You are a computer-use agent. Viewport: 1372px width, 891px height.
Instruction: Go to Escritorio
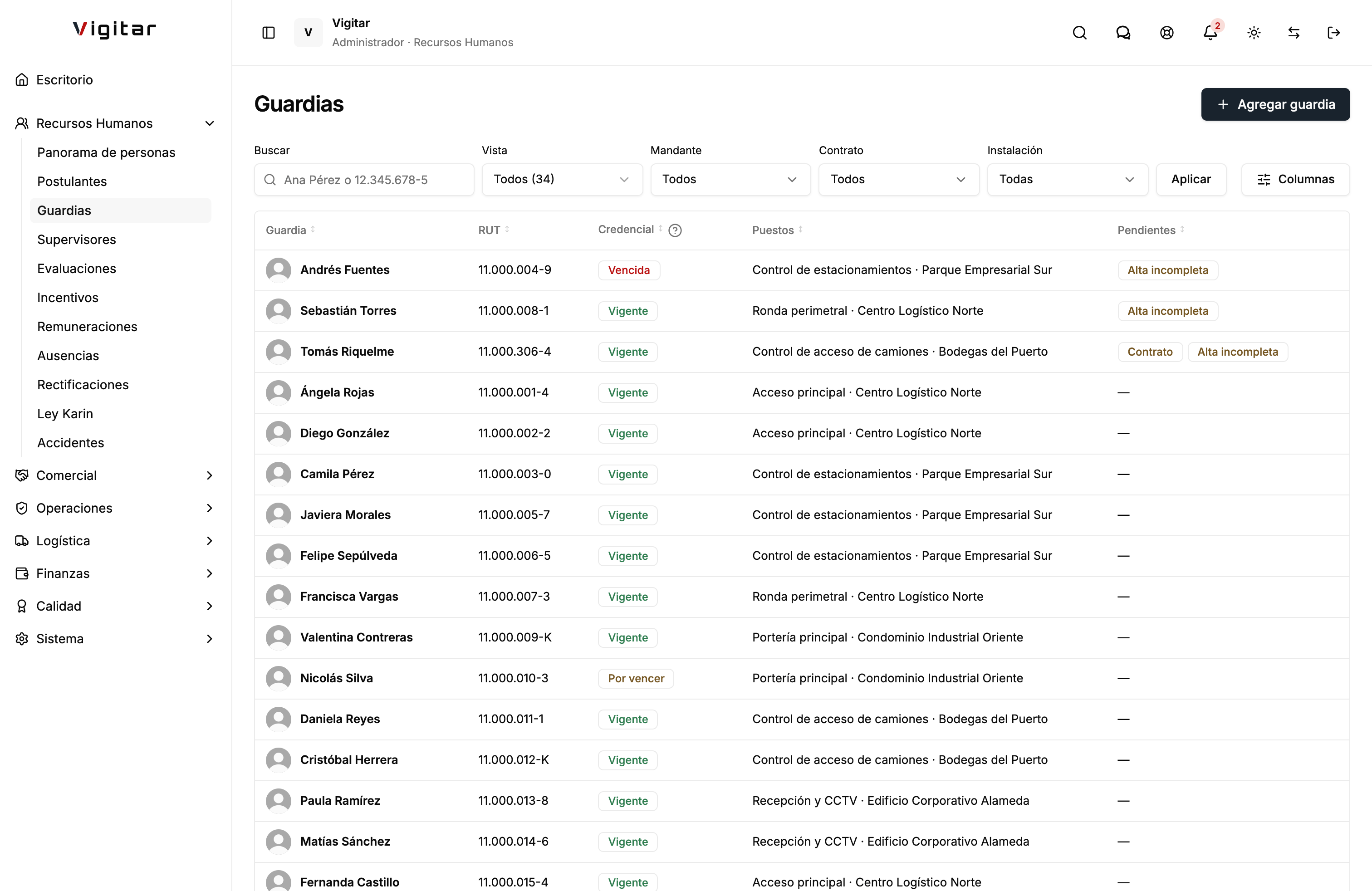coord(115,79)
